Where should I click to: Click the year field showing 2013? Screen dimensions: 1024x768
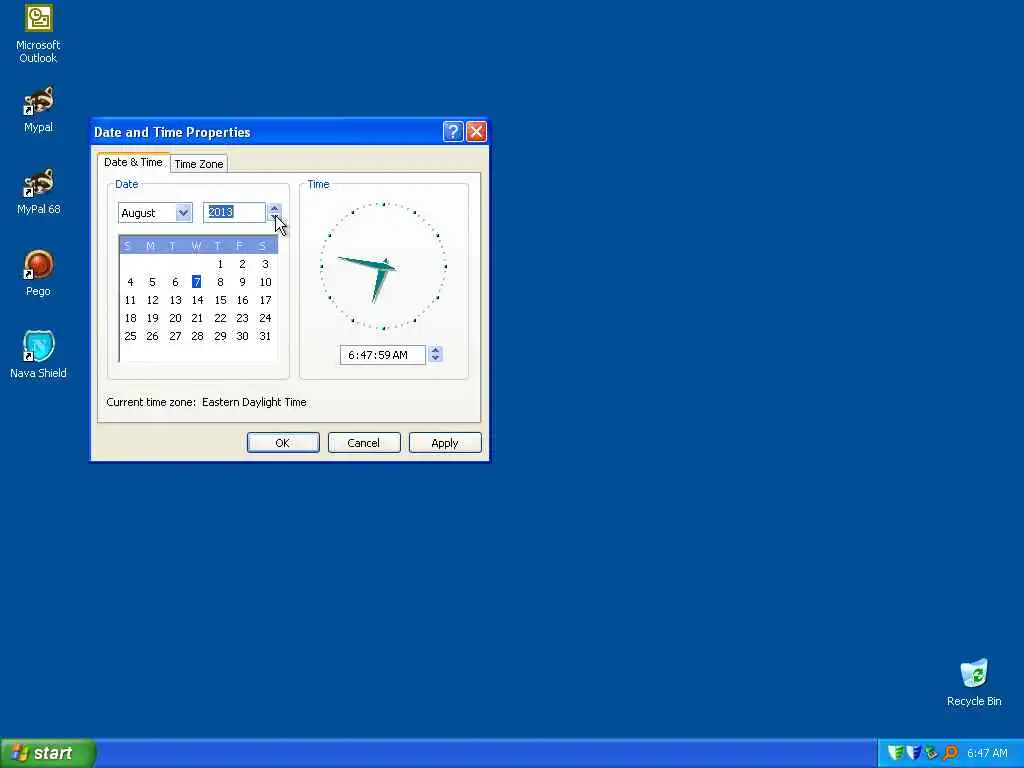[234, 212]
